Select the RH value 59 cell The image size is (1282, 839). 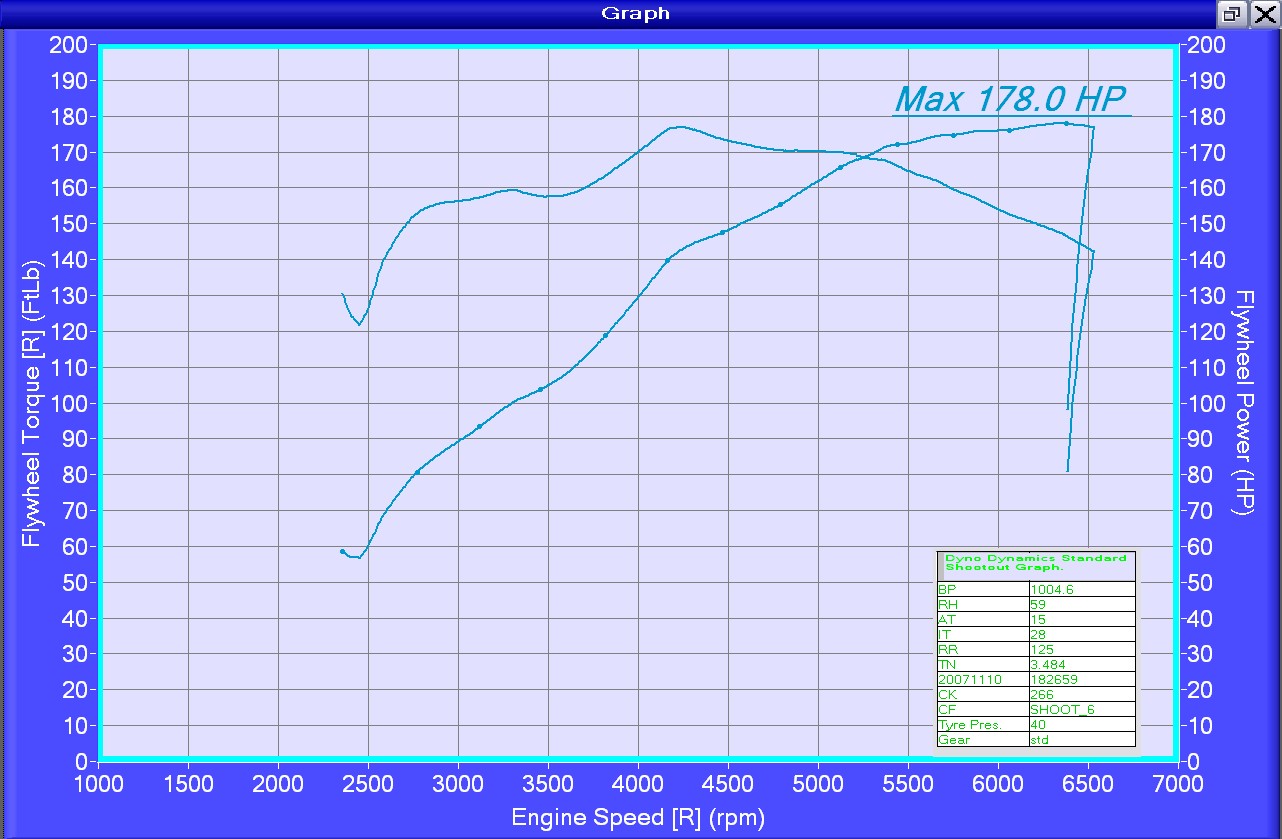(1081, 605)
